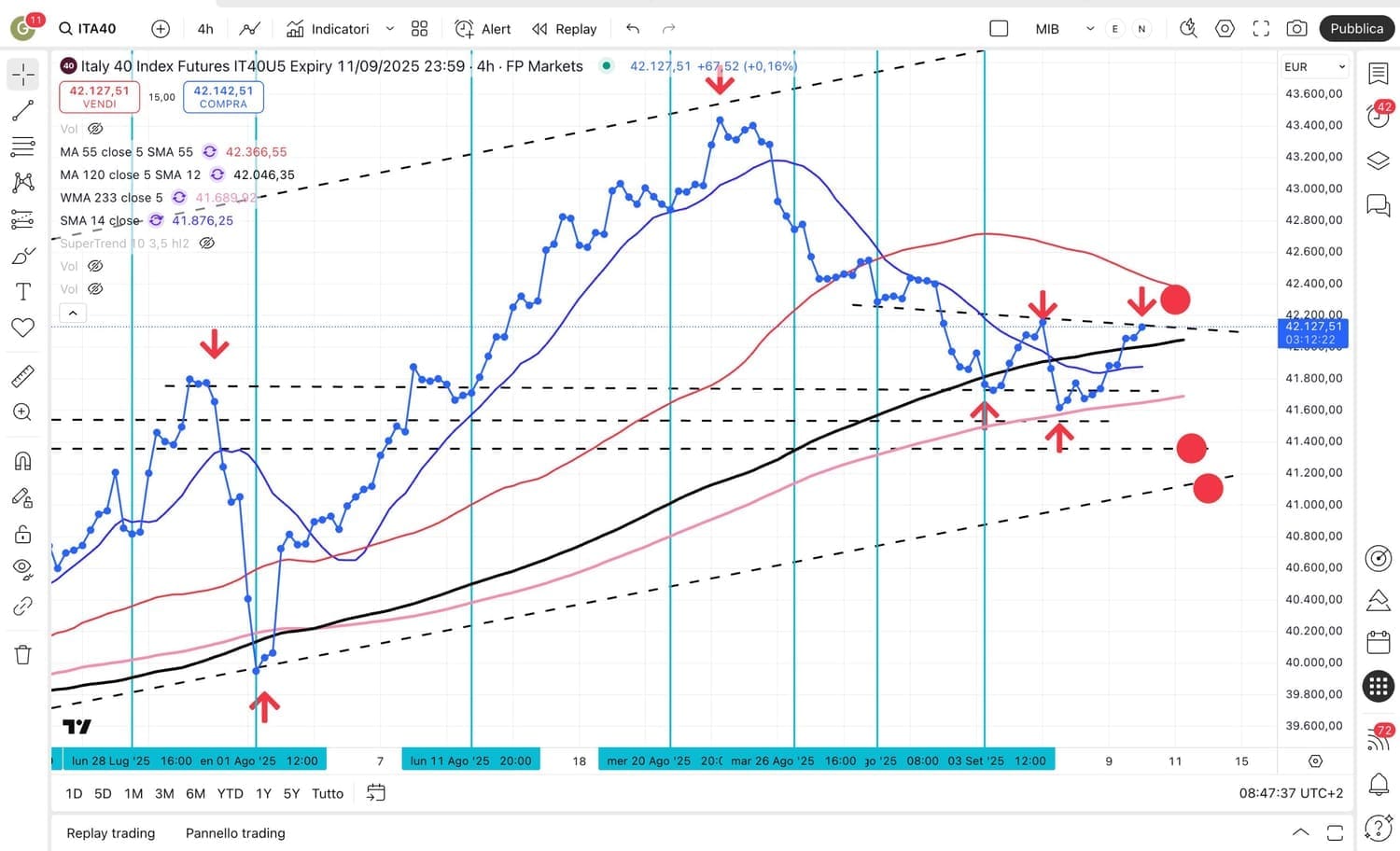Image resolution: width=1400 pixels, height=851 pixels.
Task: Select the text annotation tool
Action: tap(23, 292)
